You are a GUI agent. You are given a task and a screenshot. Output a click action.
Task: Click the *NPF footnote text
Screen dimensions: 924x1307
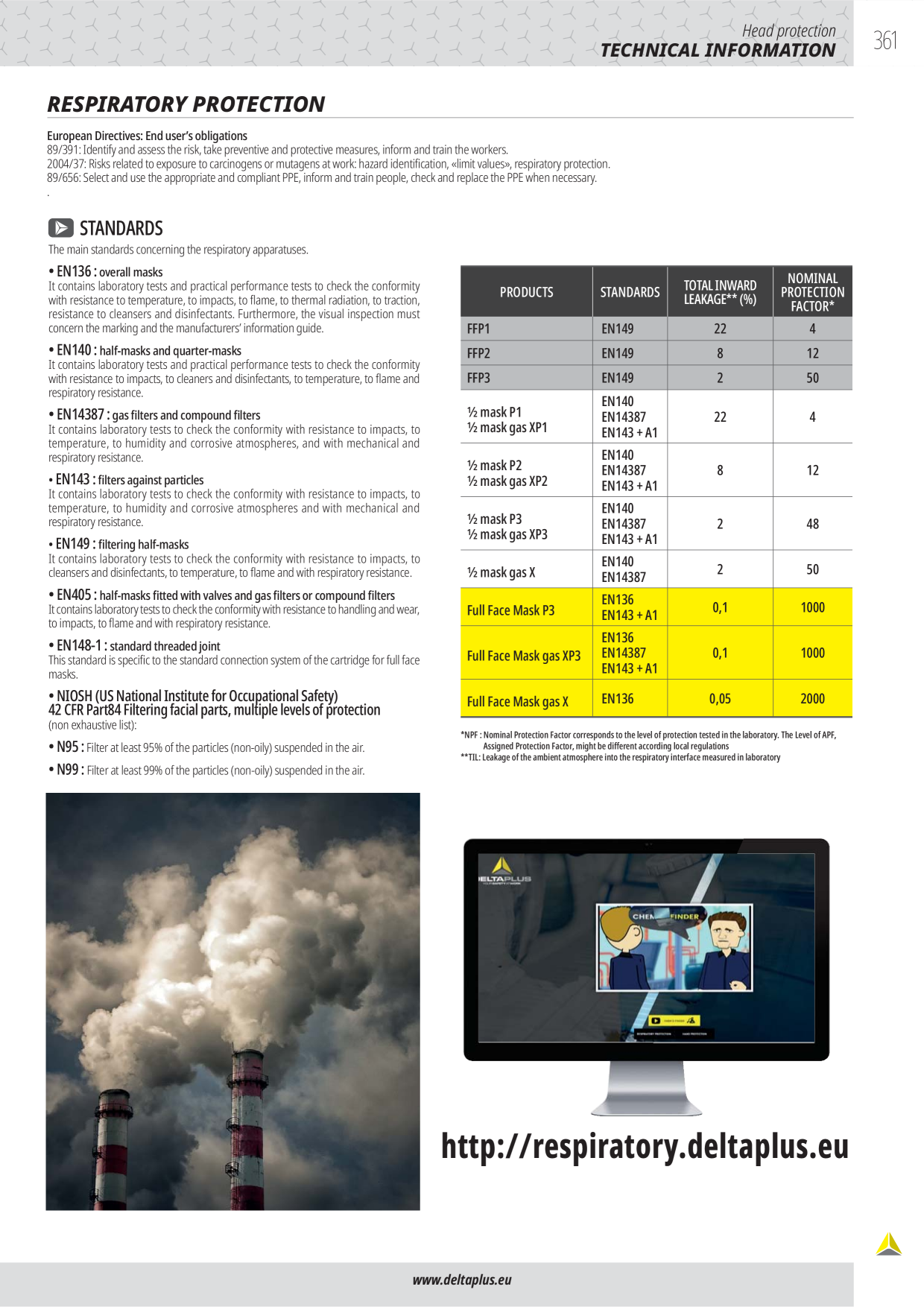pyautogui.click(x=648, y=740)
